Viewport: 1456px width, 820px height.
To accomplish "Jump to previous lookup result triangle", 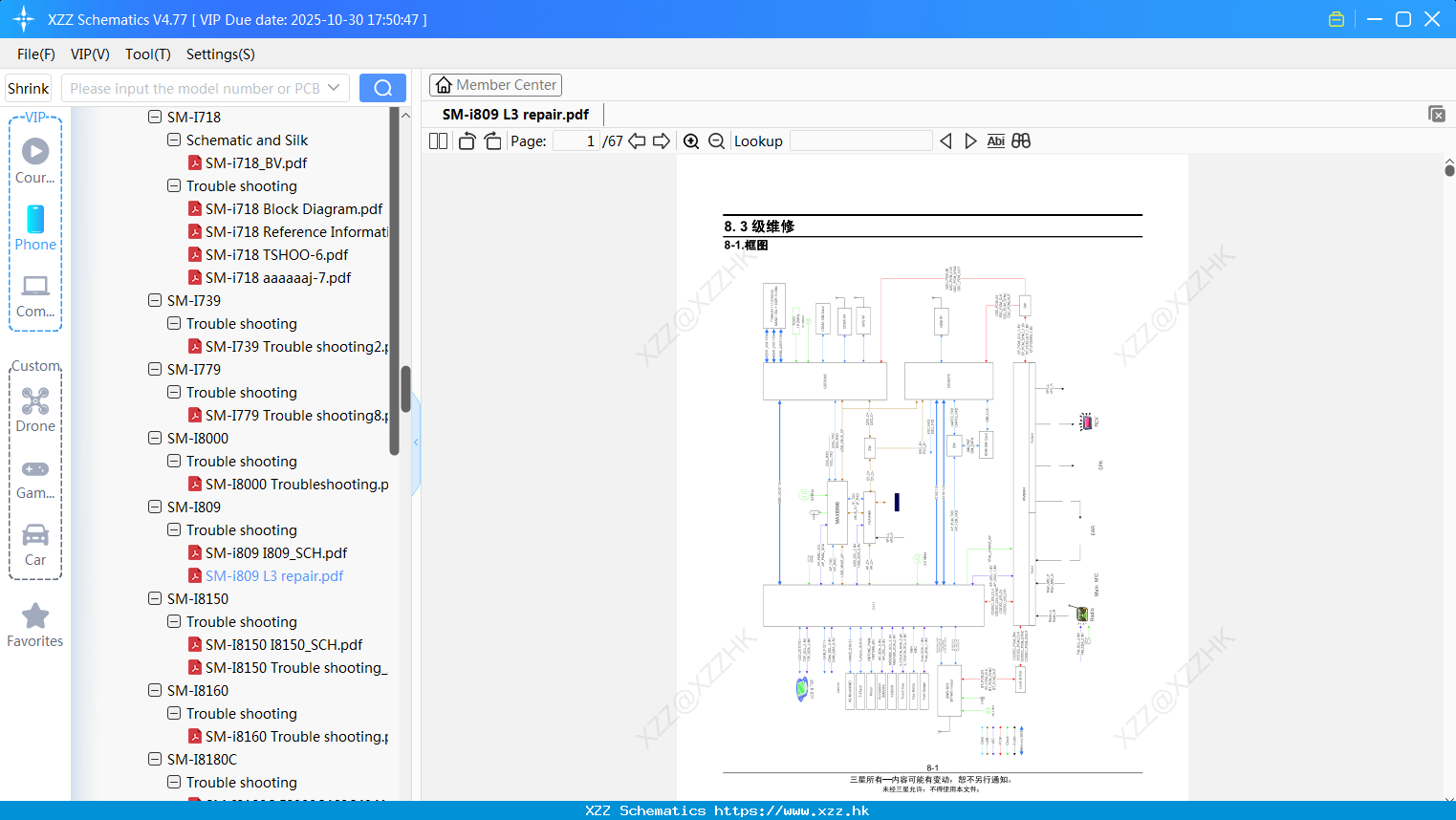I will click(x=945, y=140).
